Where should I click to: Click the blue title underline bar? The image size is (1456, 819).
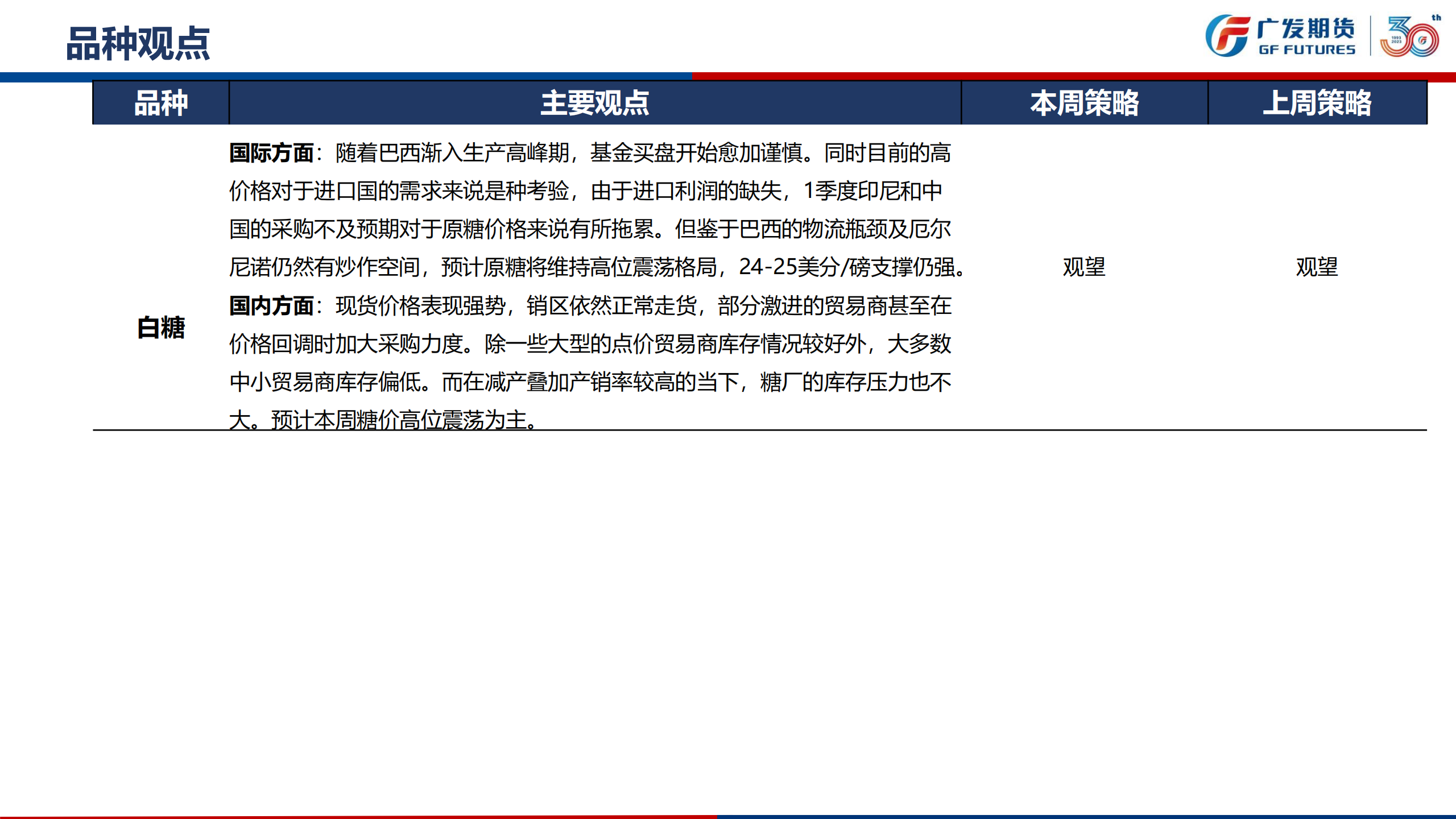coord(346,77)
